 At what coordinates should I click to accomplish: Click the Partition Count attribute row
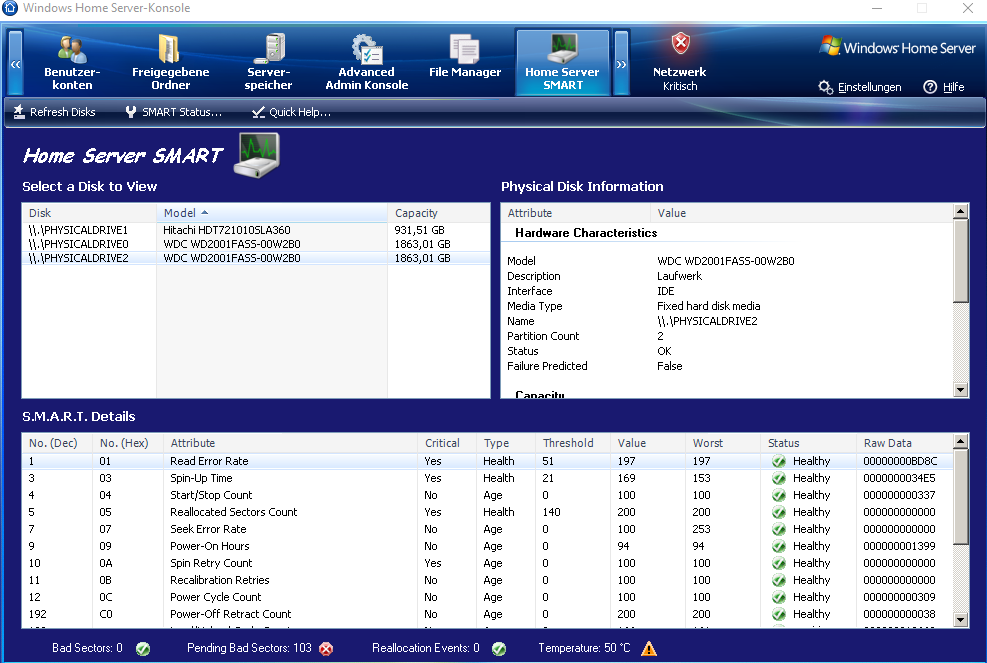click(727, 336)
